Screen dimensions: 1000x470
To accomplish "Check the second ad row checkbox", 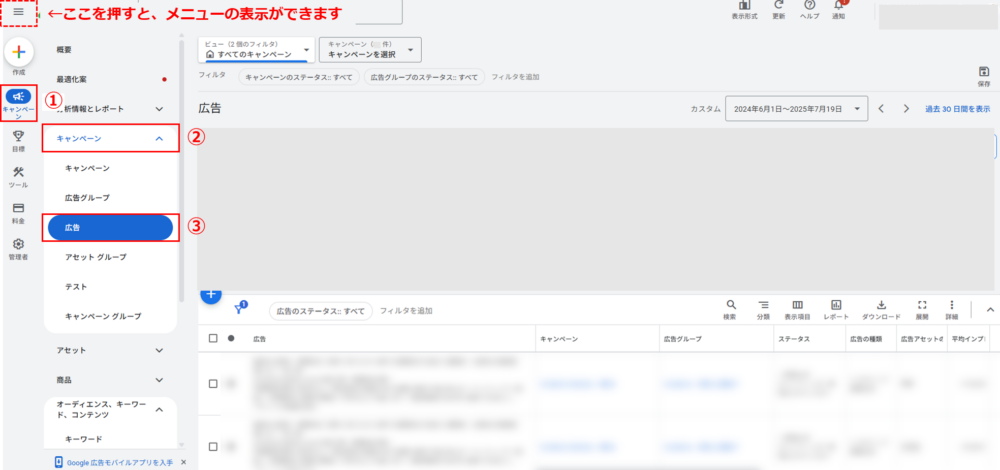I will pyautogui.click(x=212, y=446).
